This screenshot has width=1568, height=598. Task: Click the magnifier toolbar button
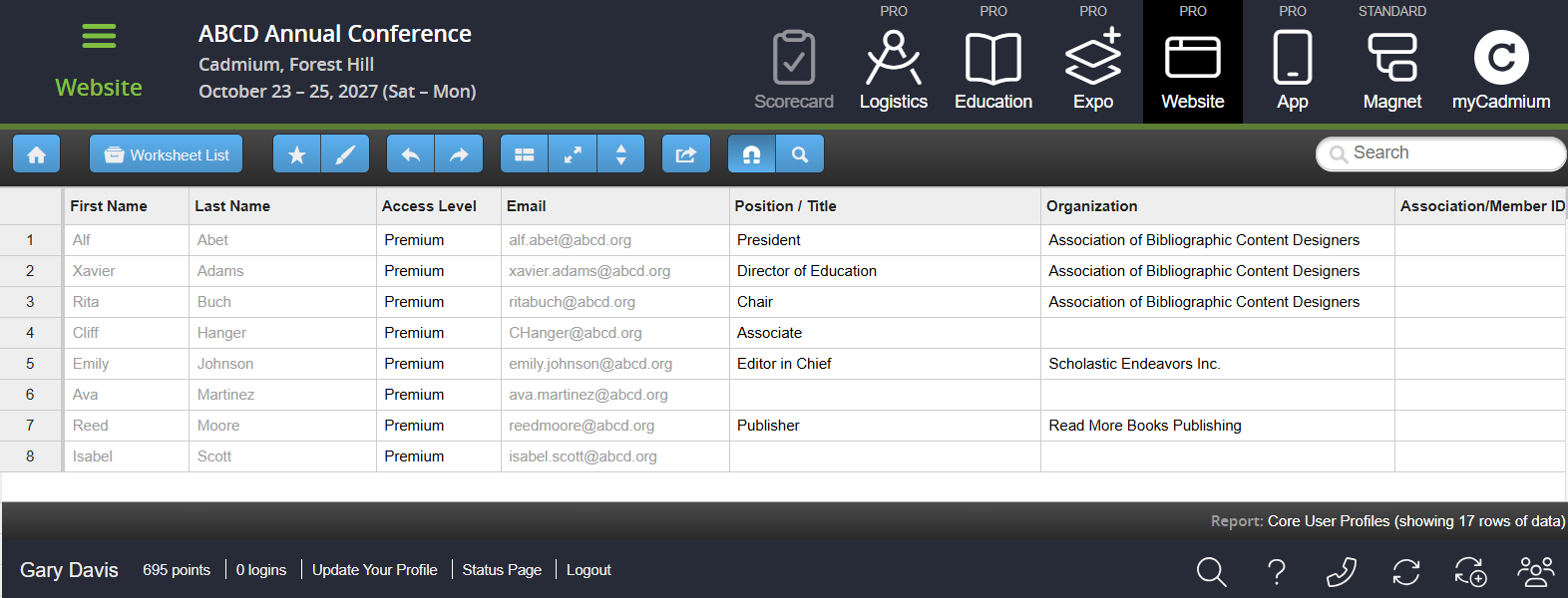click(x=800, y=154)
